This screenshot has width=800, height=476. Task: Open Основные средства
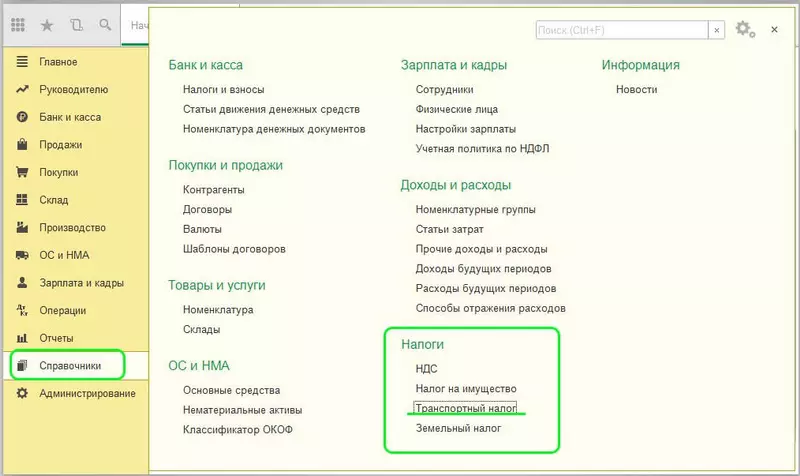coord(231,390)
